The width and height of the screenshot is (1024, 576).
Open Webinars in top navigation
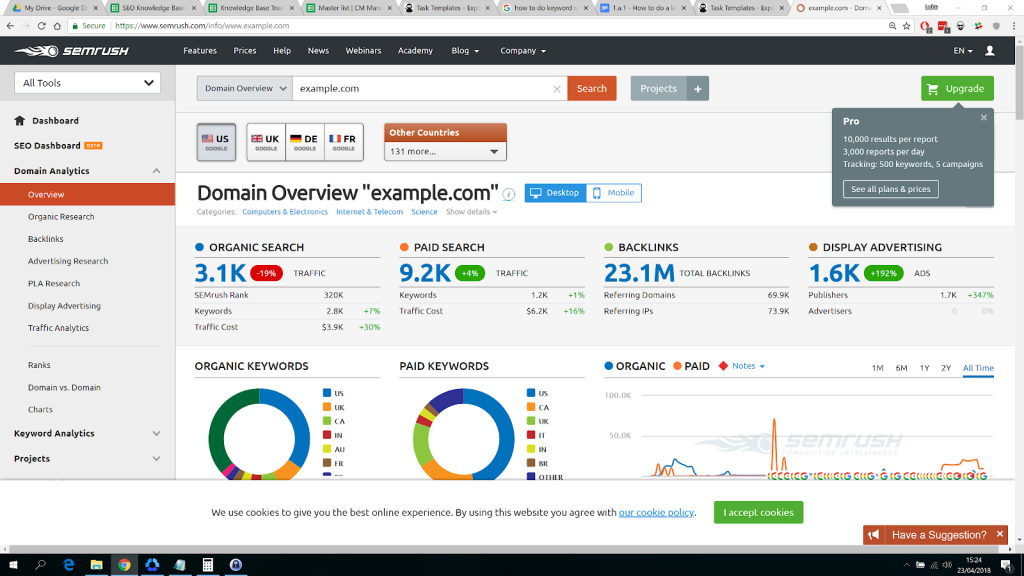tap(363, 51)
